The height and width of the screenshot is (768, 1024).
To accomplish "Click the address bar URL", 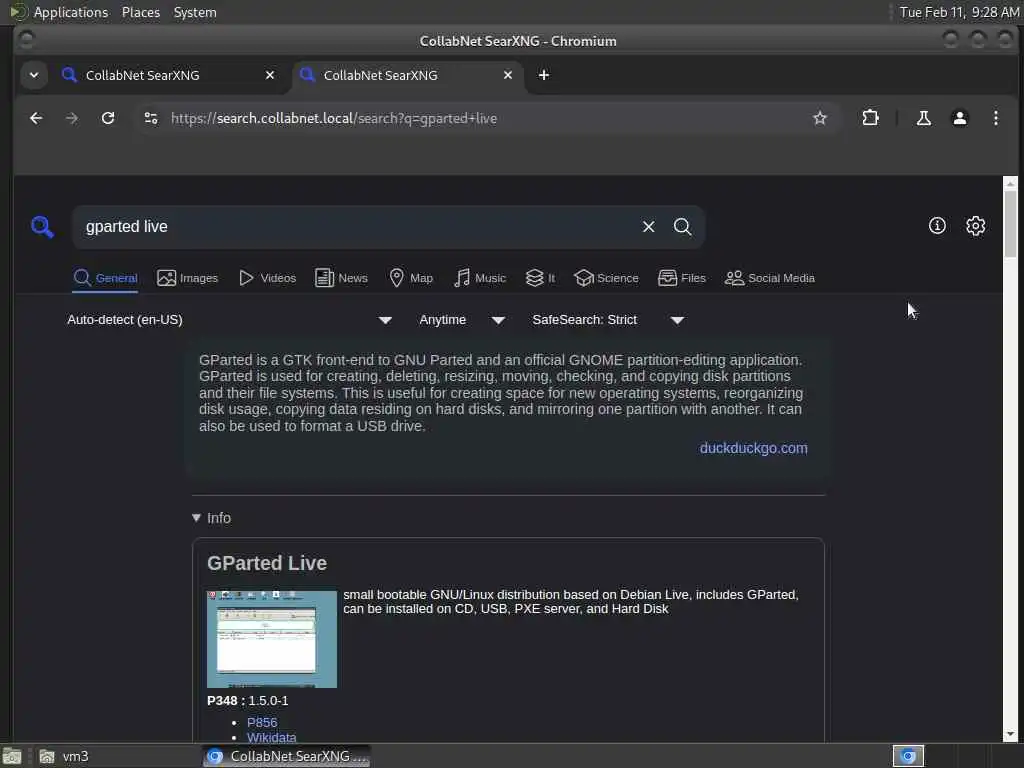I will pyautogui.click(x=334, y=118).
